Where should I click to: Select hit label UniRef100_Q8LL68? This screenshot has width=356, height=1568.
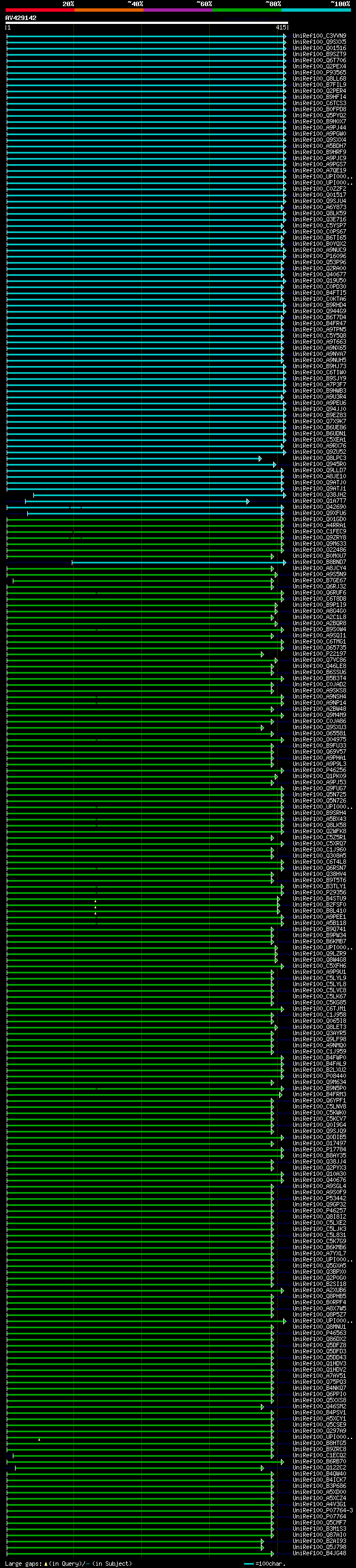tap(319, 78)
